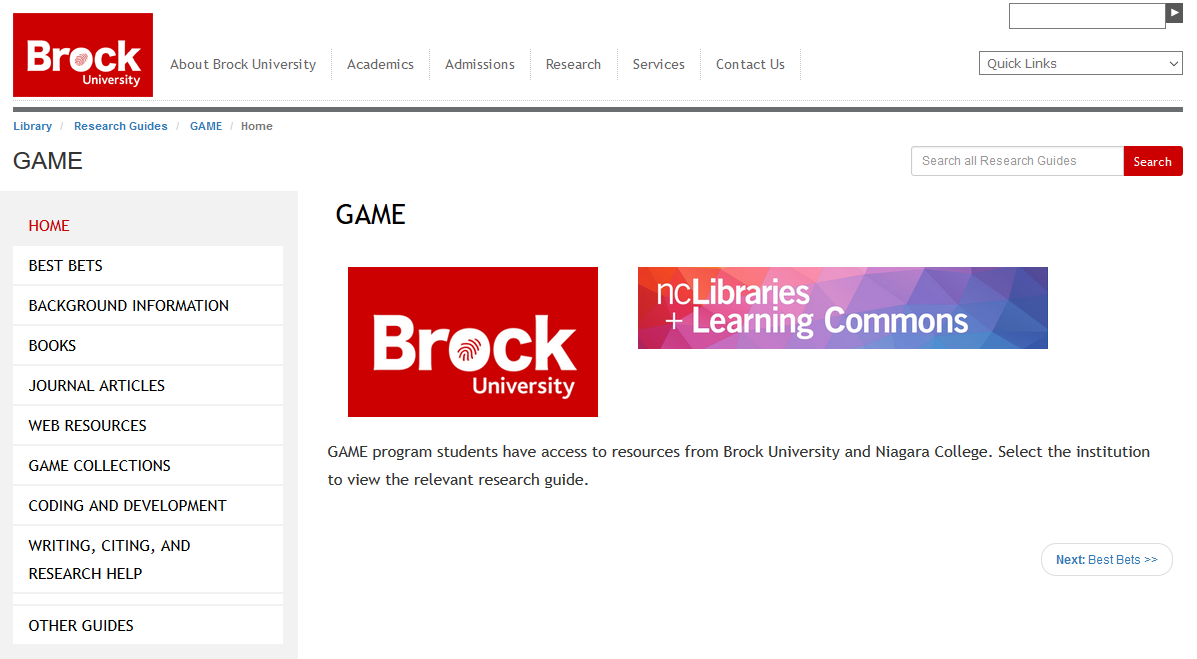Open the BEST BETS sidebar page
The height and width of the screenshot is (659, 1197).
pos(148,266)
